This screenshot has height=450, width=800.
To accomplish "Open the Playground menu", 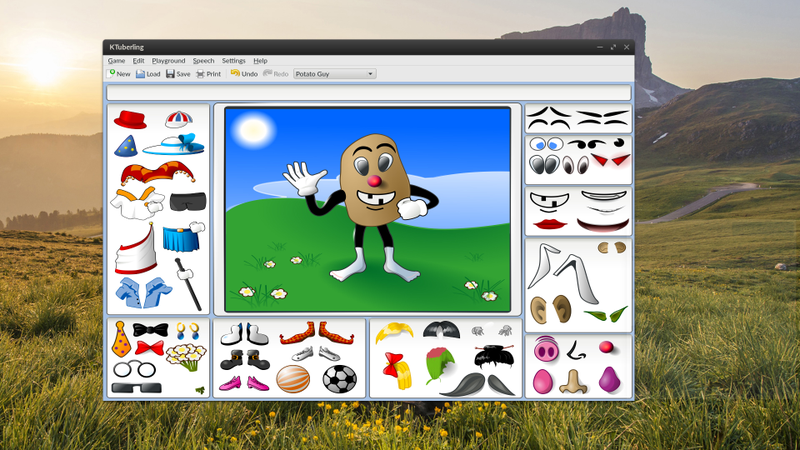I will click(168, 61).
